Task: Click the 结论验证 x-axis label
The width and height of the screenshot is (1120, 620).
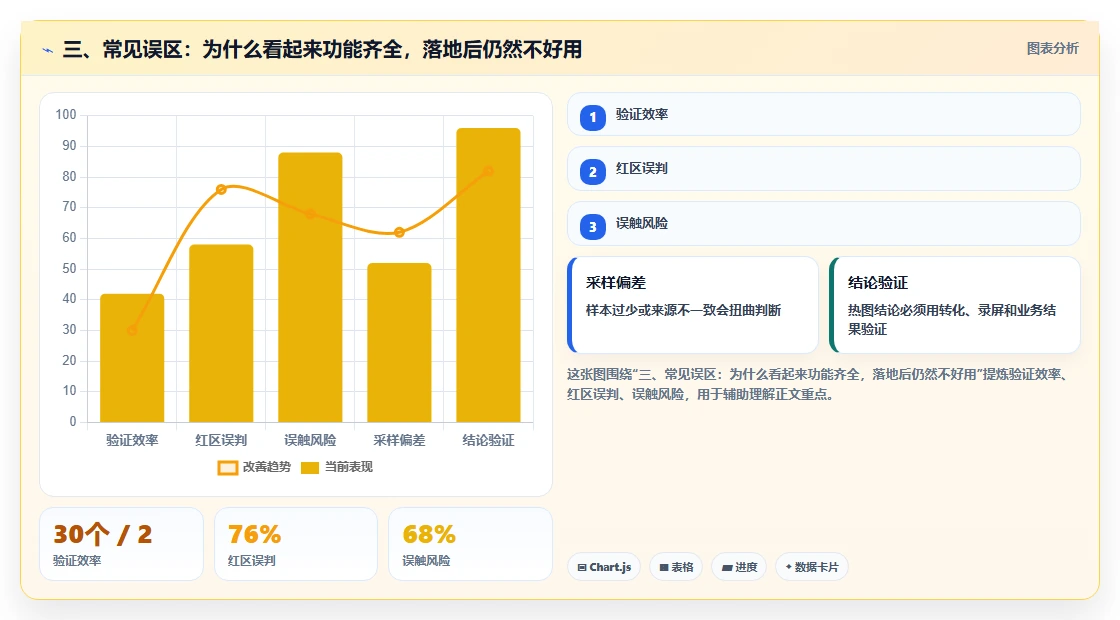Action: tap(489, 441)
